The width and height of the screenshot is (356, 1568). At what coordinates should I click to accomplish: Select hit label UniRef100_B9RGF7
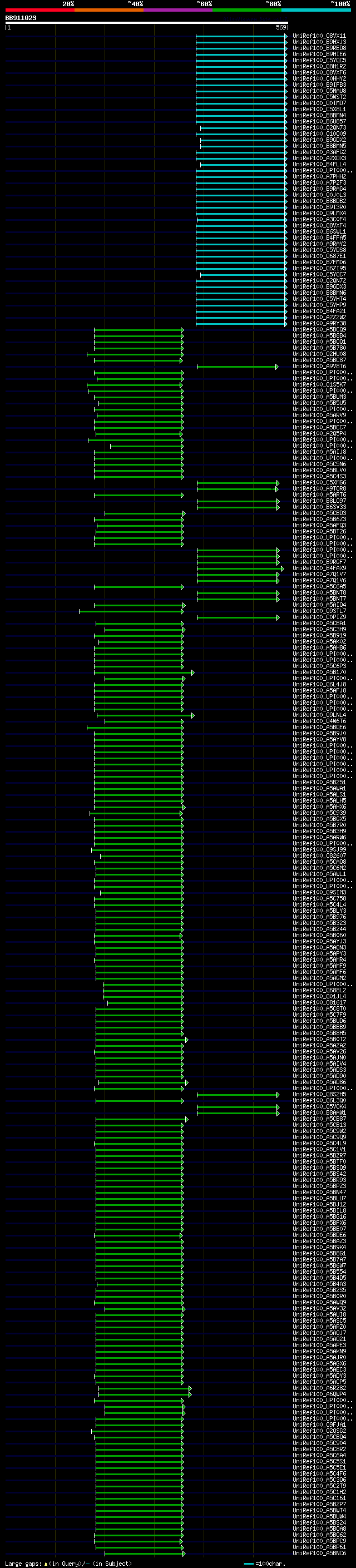coord(319,562)
